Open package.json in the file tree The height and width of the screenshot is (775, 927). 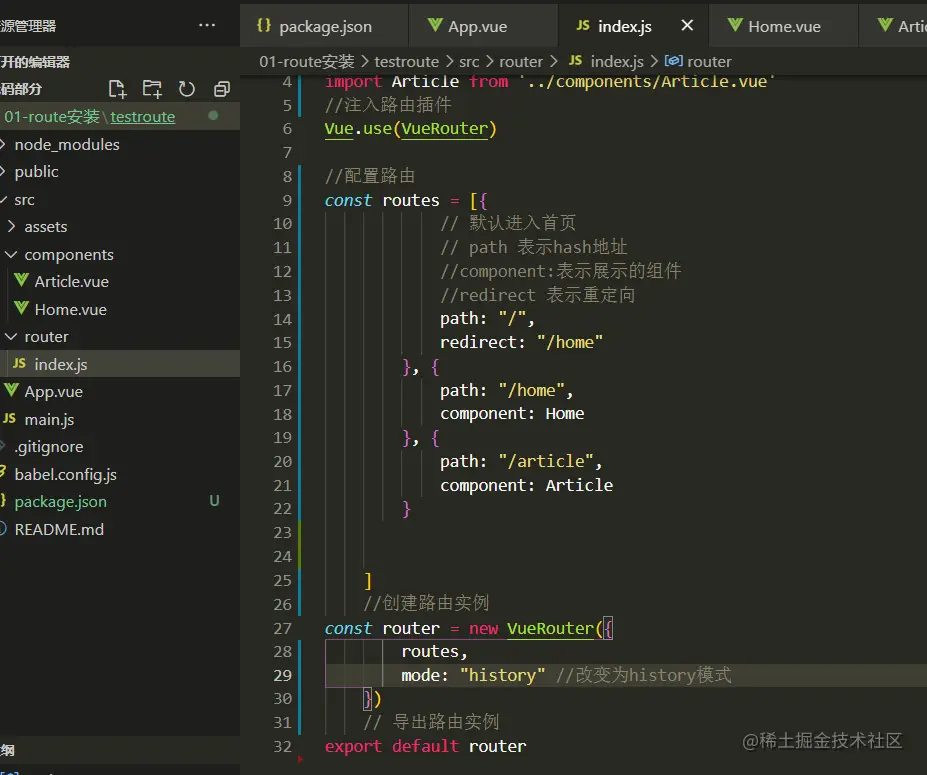(60, 502)
